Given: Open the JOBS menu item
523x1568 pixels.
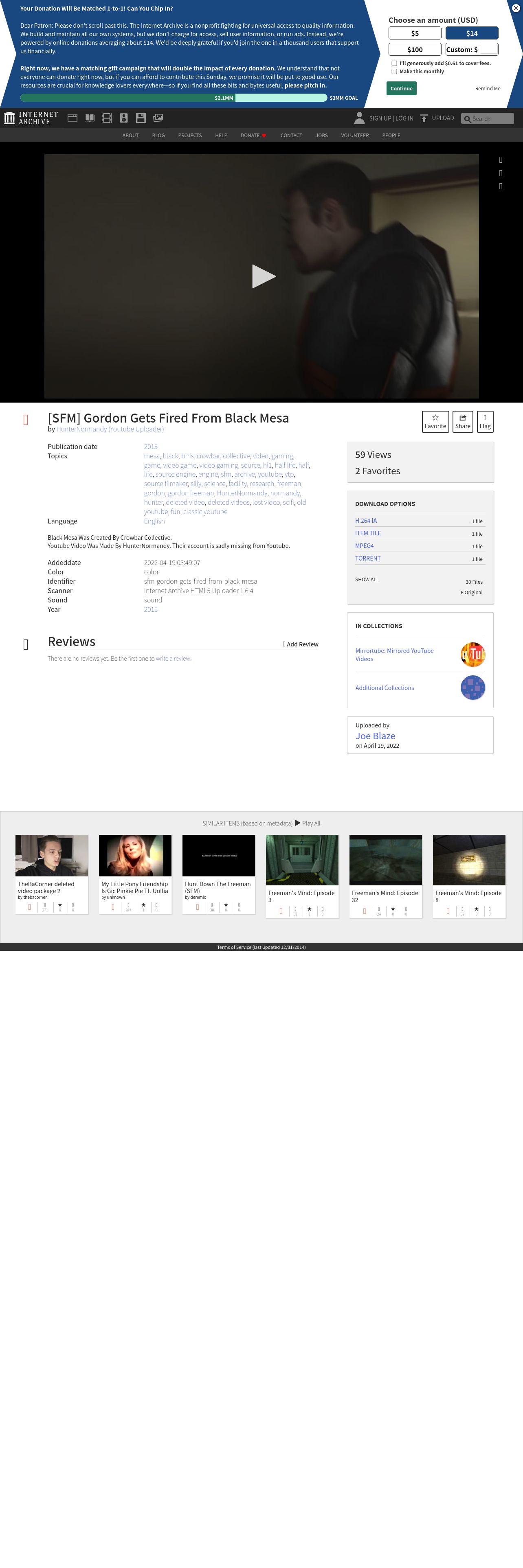Looking at the screenshot, I should point(321,136).
